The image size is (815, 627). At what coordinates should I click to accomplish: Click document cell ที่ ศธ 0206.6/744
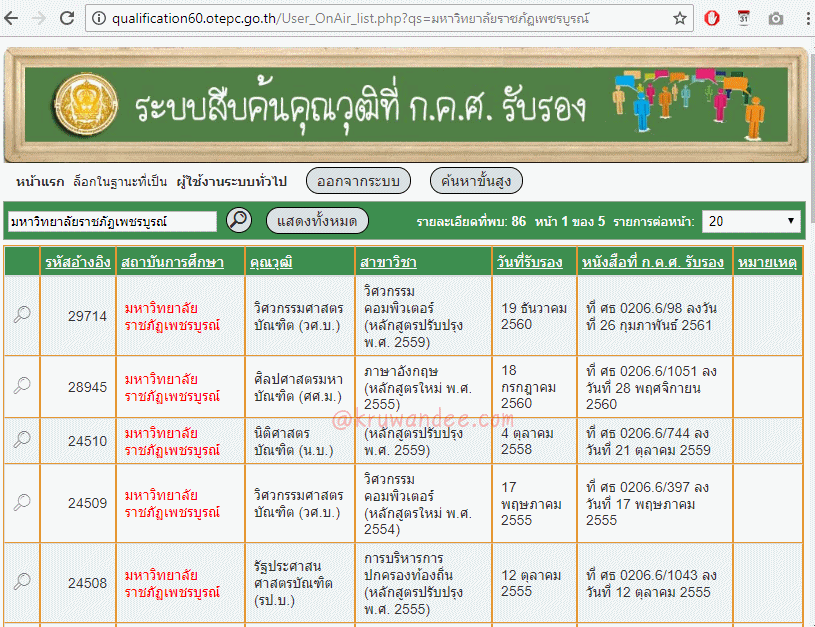click(x=655, y=441)
